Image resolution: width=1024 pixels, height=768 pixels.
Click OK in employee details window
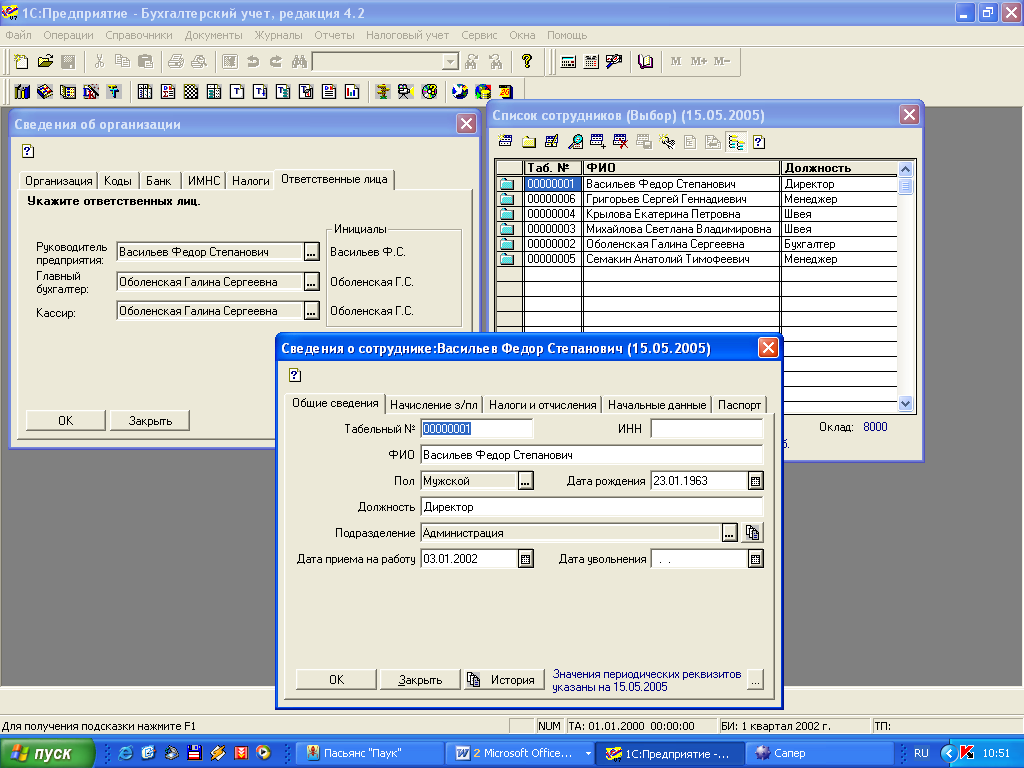point(336,680)
